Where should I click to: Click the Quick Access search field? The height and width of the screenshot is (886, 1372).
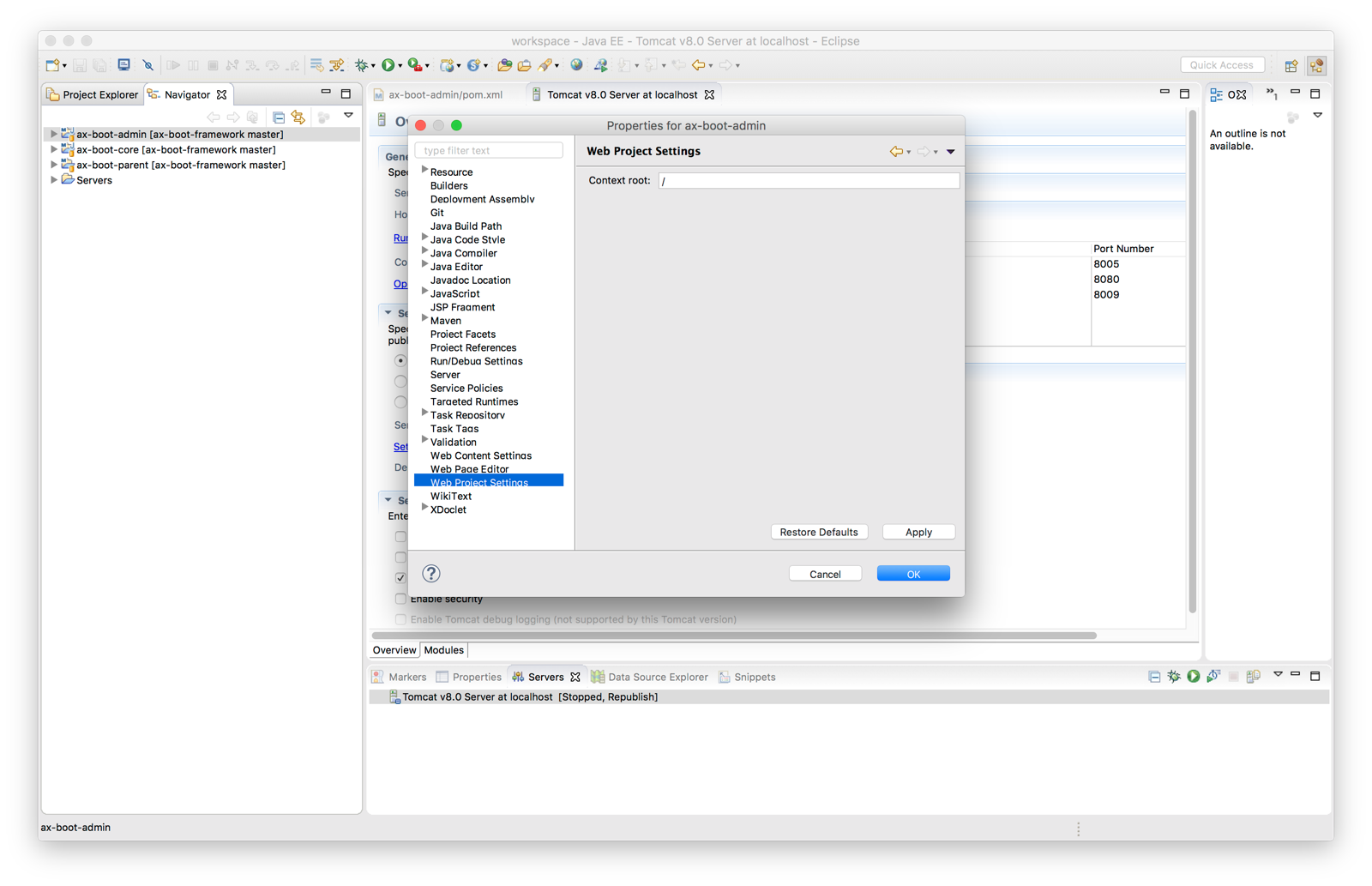pyautogui.click(x=1222, y=65)
